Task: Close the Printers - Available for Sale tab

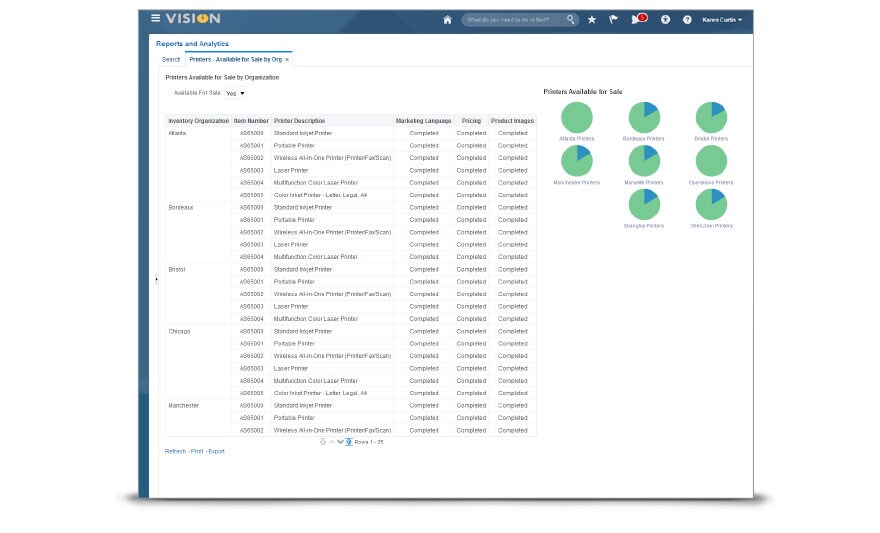Action: pyautogui.click(x=287, y=60)
